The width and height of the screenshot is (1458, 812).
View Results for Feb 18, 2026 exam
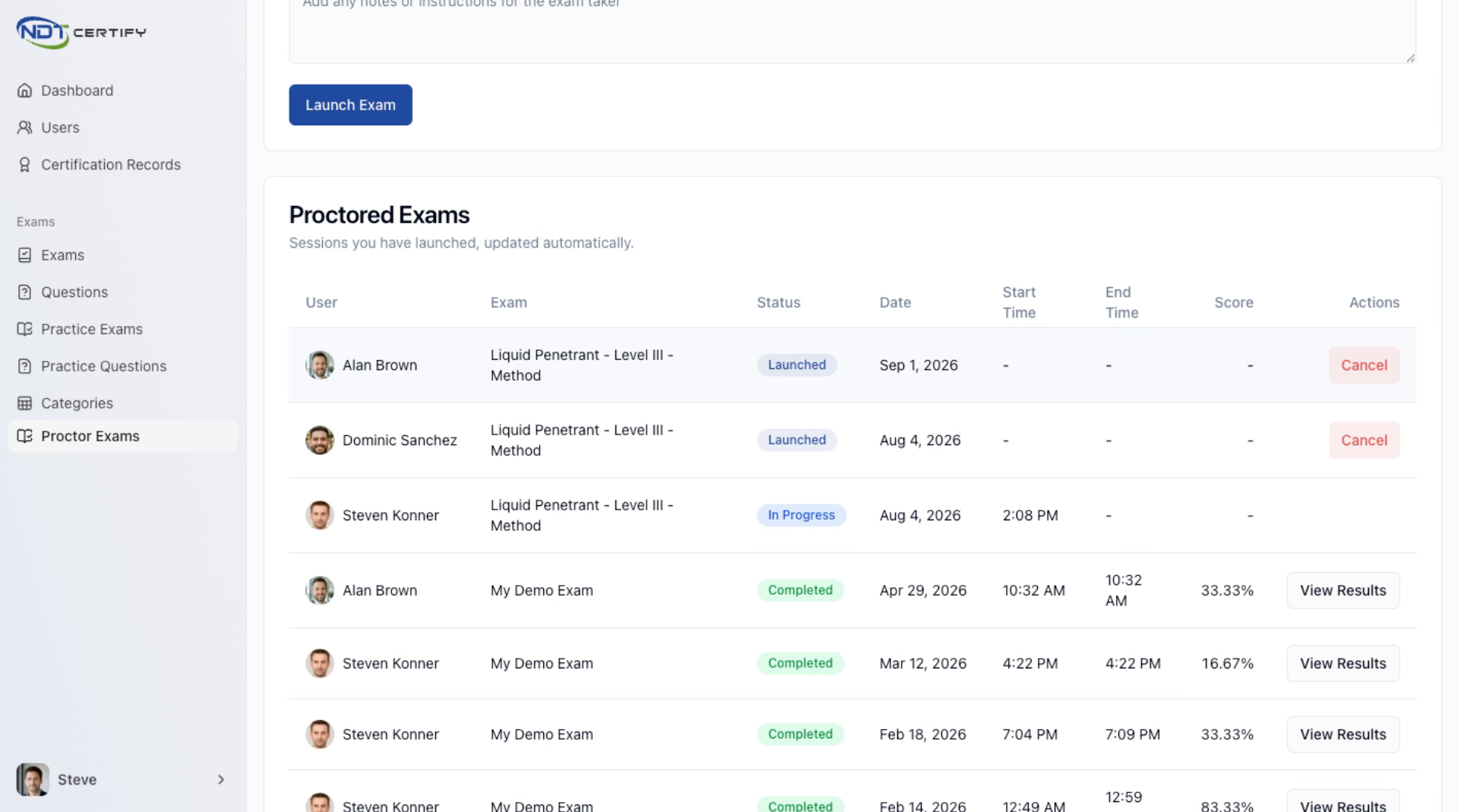(x=1343, y=735)
